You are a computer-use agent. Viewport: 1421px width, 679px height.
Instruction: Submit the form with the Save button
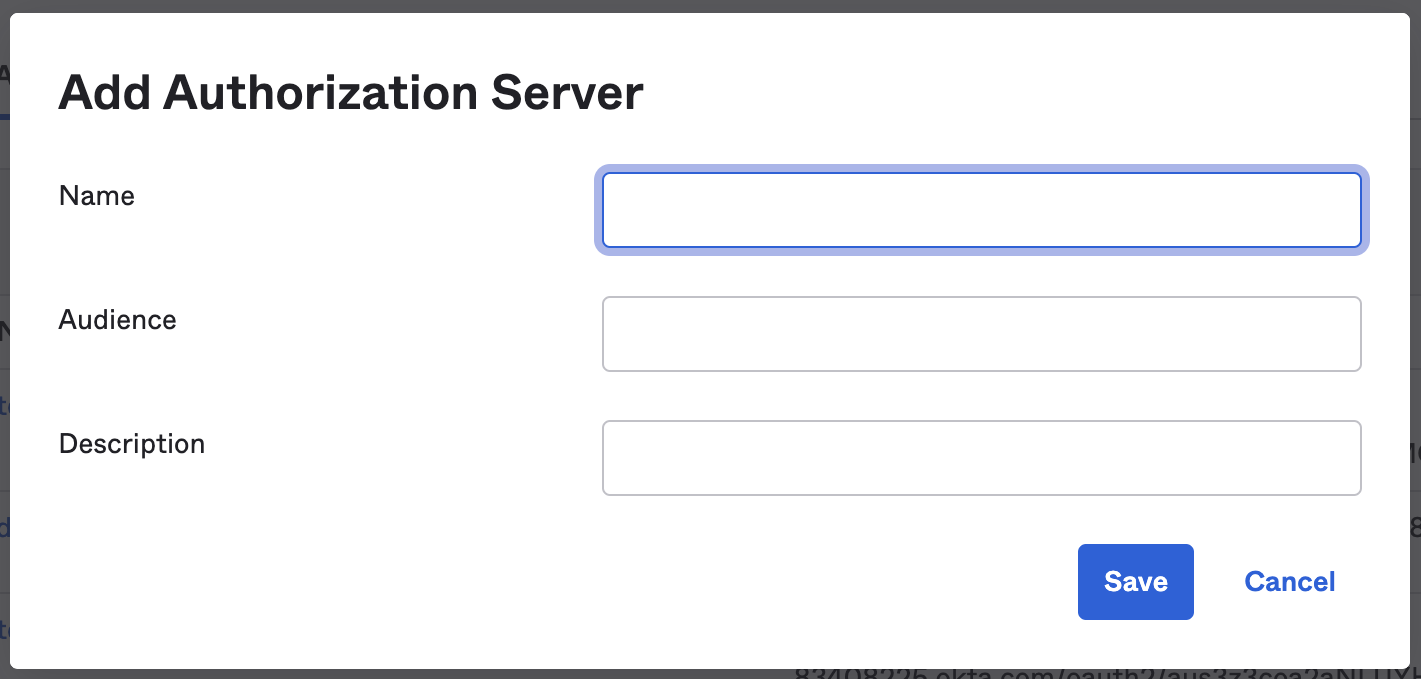pyautogui.click(x=1135, y=581)
